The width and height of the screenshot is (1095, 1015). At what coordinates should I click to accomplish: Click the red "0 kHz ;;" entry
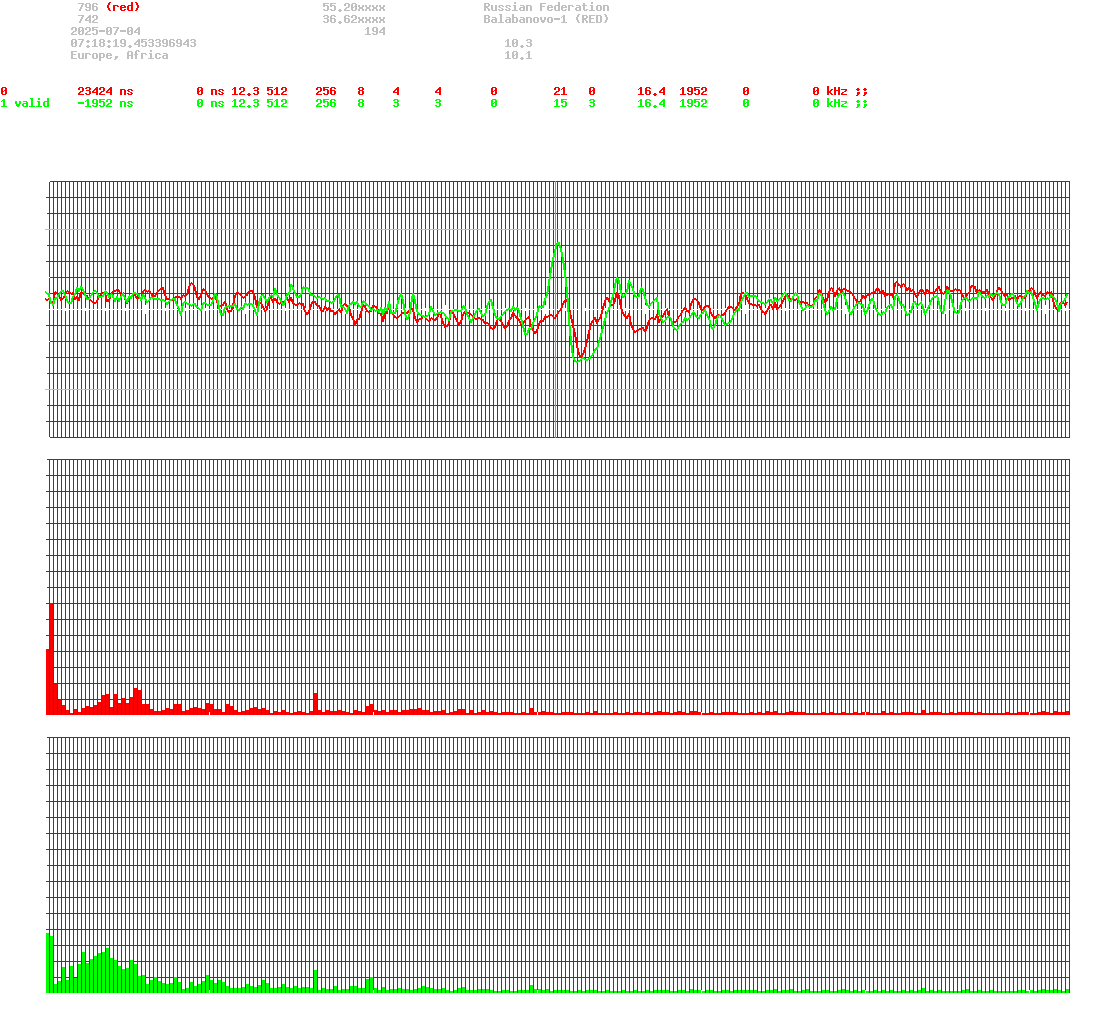click(x=840, y=92)
